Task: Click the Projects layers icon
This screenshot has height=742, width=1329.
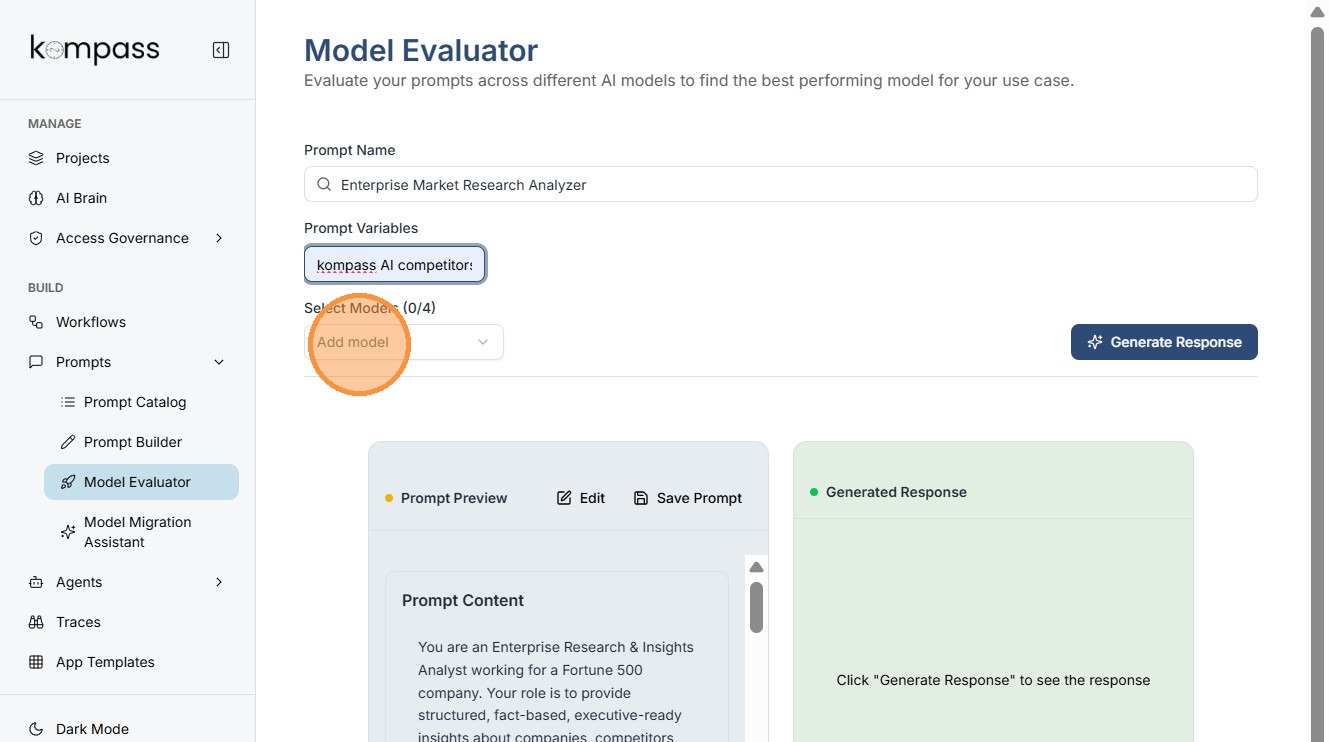Action: (36, 158)
